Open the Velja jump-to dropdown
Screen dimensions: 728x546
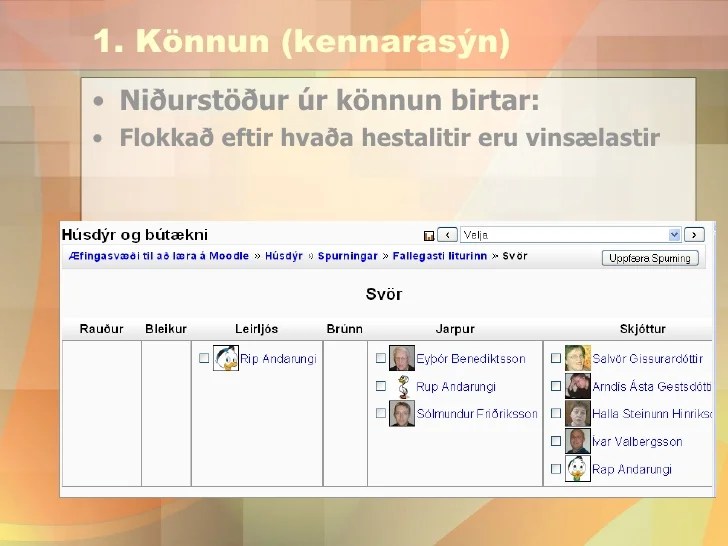(570, 235)
